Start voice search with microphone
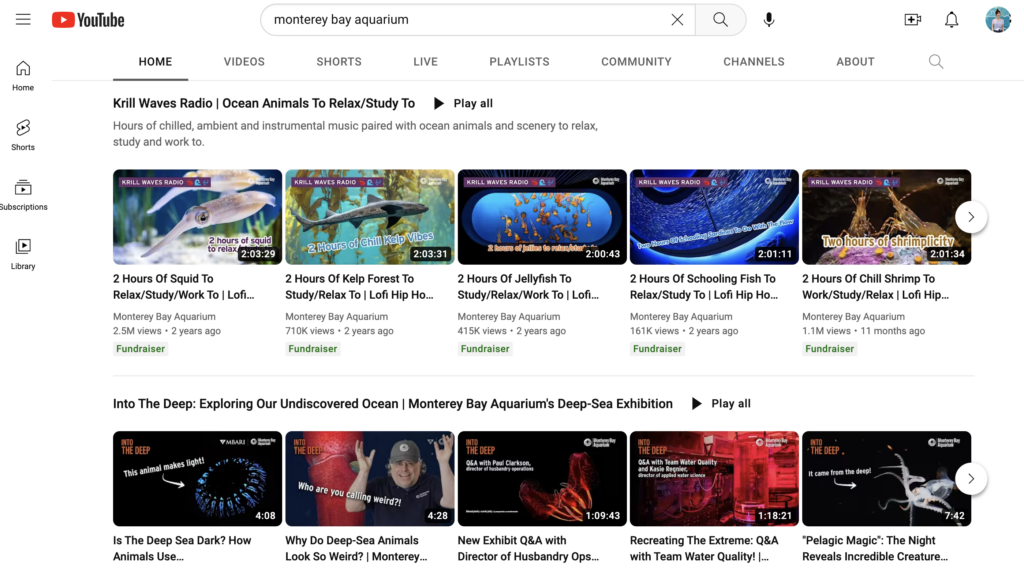 (x=769, y=20)
